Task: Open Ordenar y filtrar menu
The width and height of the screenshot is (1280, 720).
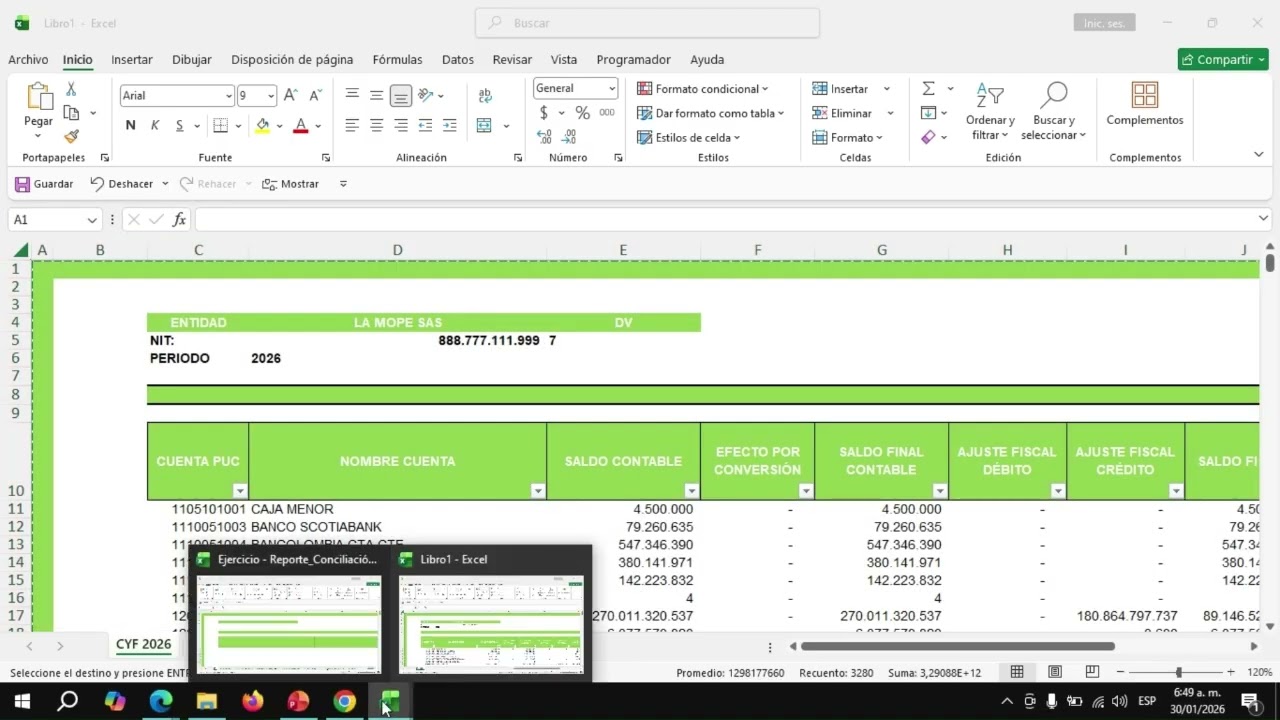Action: point(990,112)
